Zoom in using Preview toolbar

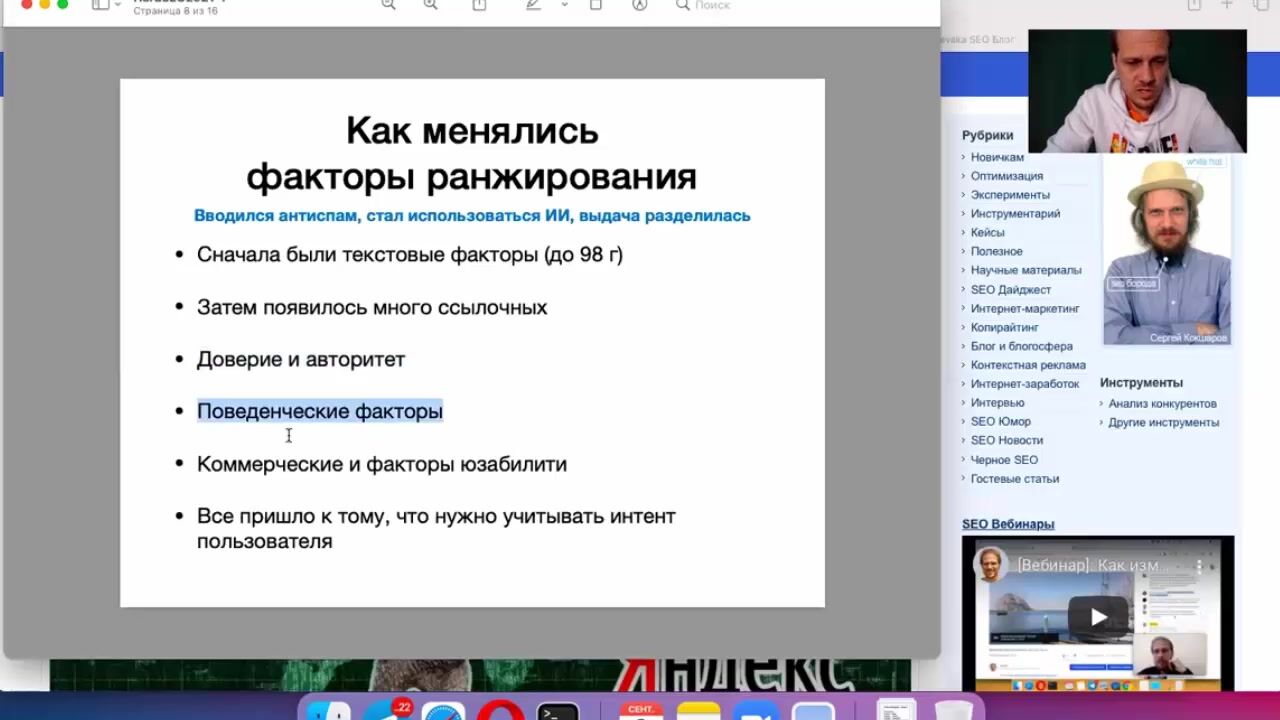coord(431,5)
